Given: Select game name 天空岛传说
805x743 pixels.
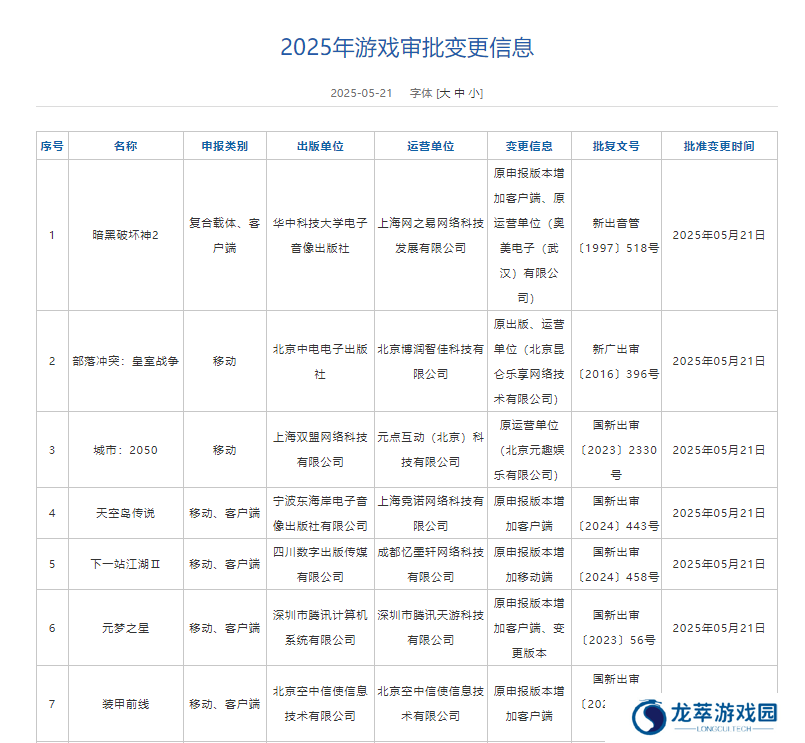Looking at the screenshot, I should [x=126, y=513].
